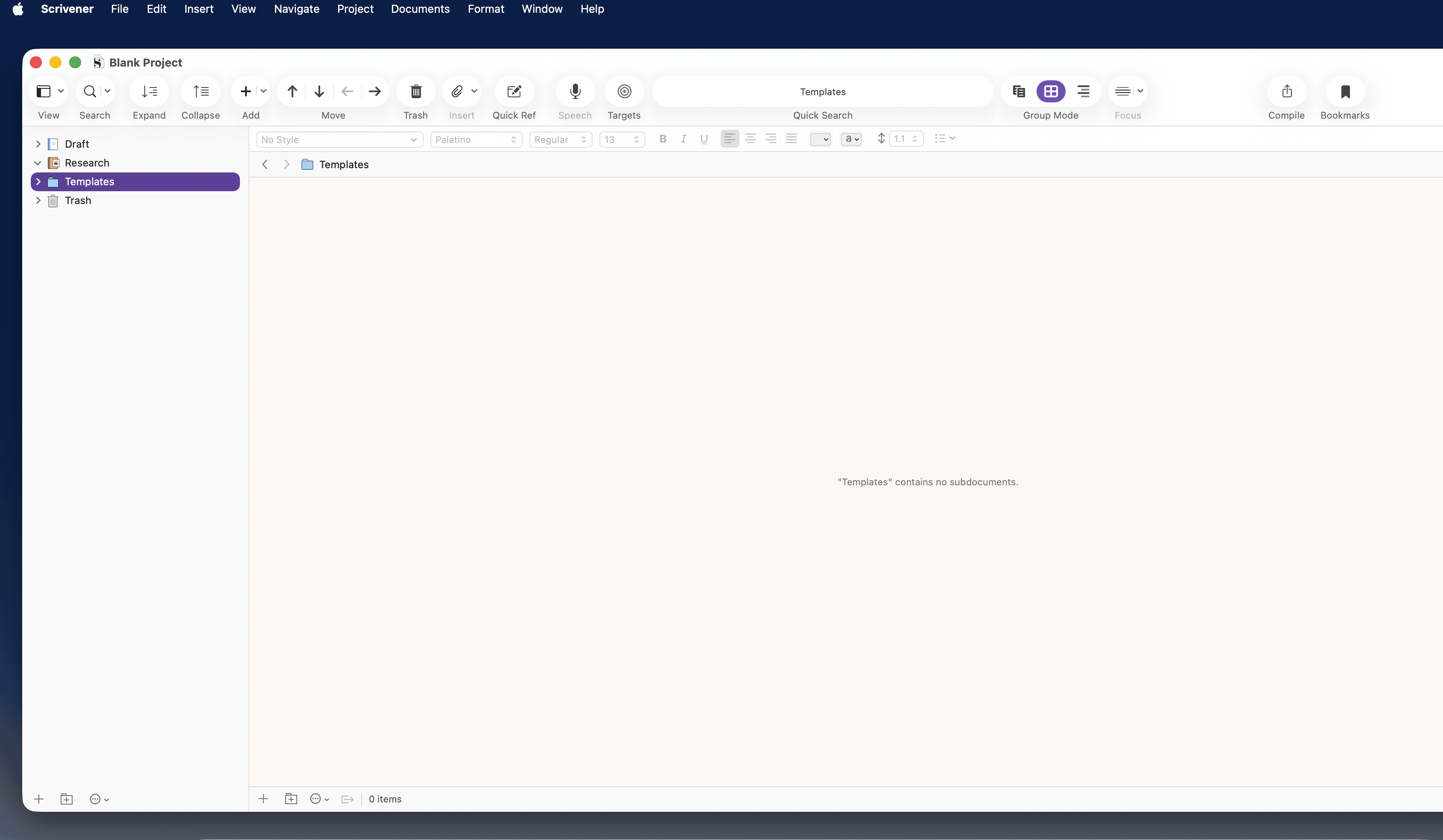Image resolution: width=1443 pixels, height=840 pixels.
Task: Click the Trash bin toolbar icon
Action: [416, 91]
